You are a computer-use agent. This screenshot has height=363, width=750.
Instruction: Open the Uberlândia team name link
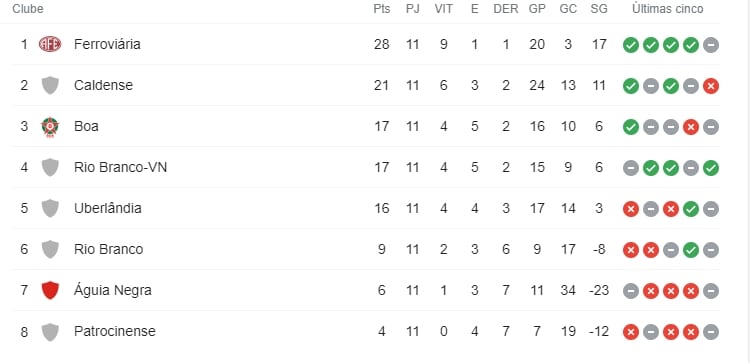click(x=108, y=209)
